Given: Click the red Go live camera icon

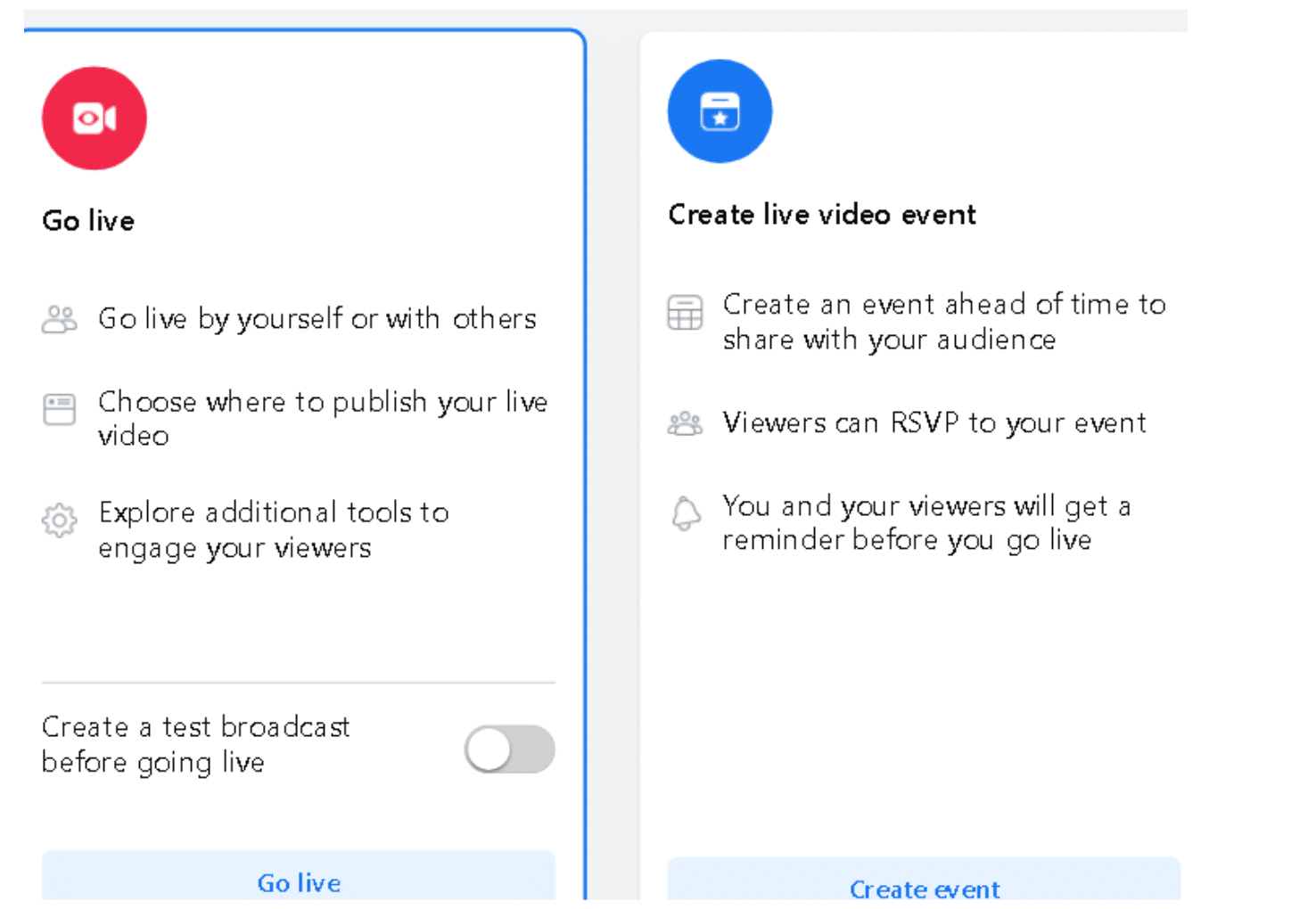Looking at the screenshot, I should 94,118.
